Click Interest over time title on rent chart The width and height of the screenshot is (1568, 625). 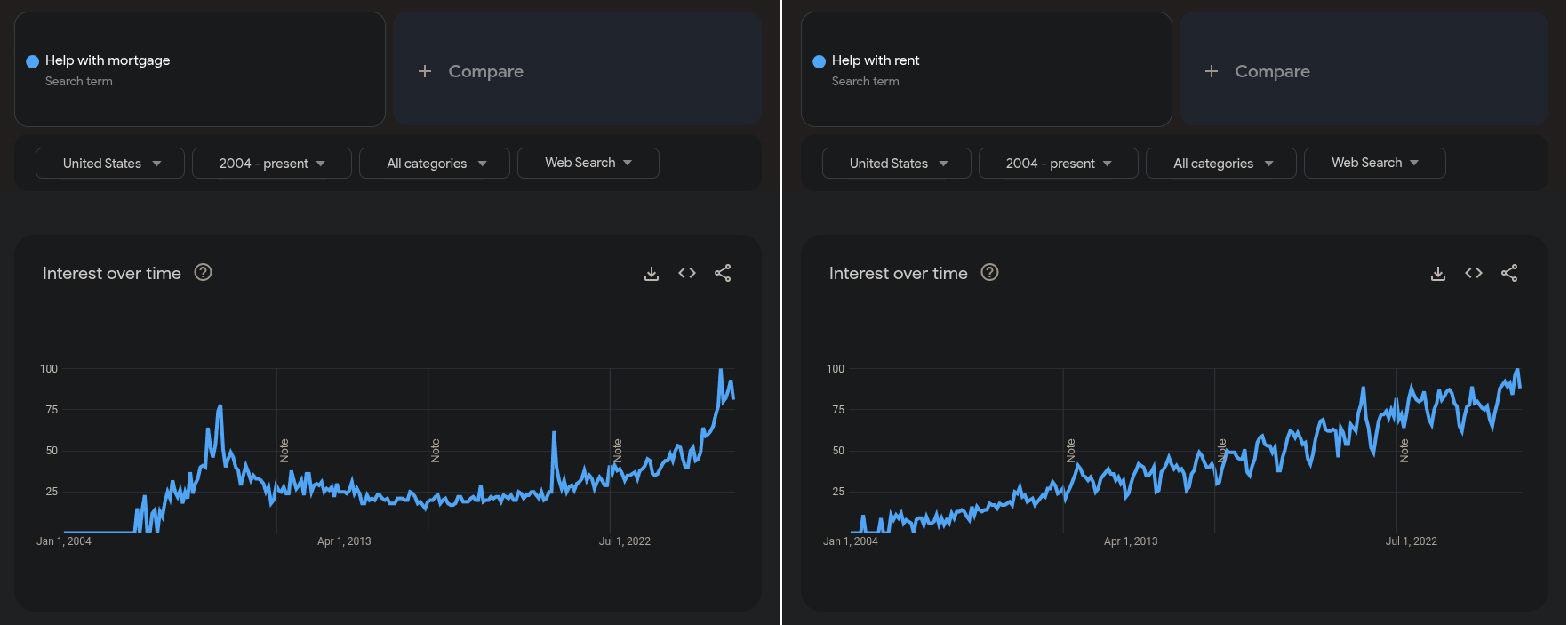899,274
